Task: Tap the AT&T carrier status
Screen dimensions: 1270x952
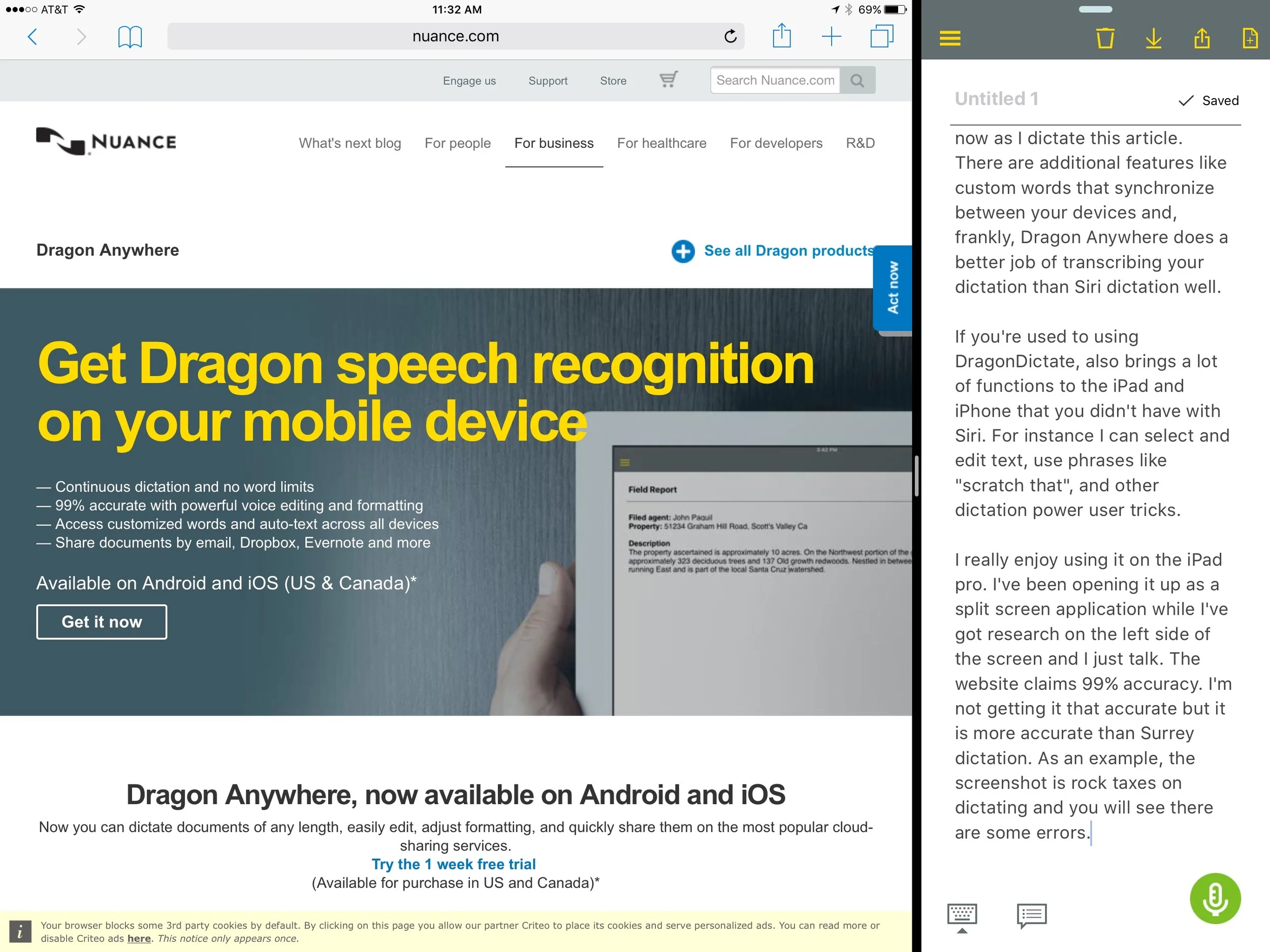Action: 54,9
